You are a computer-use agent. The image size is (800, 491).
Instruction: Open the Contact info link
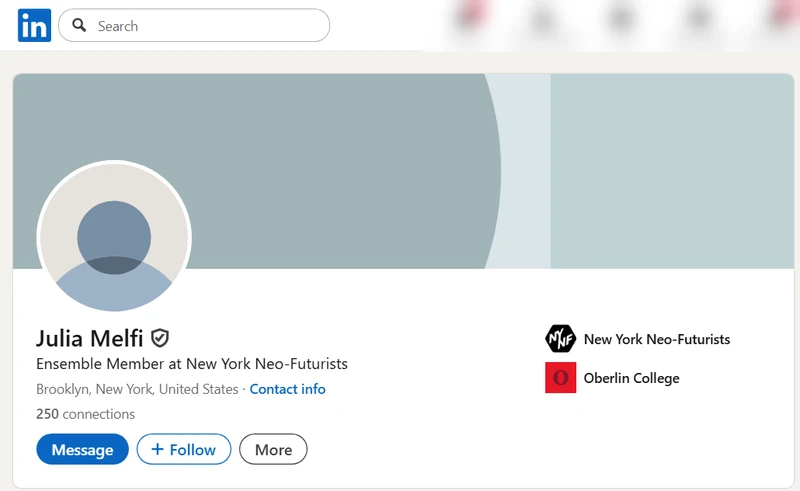pos(287,389)
